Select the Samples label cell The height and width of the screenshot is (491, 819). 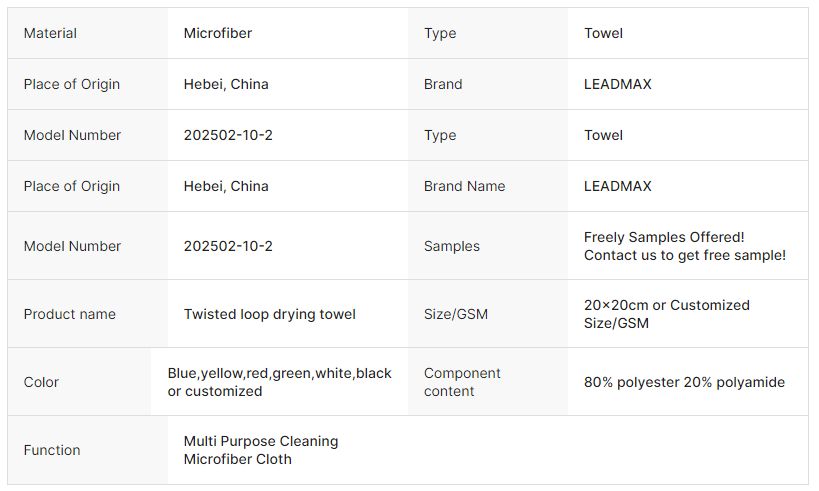pyautogui.click(x=488, y=246)
